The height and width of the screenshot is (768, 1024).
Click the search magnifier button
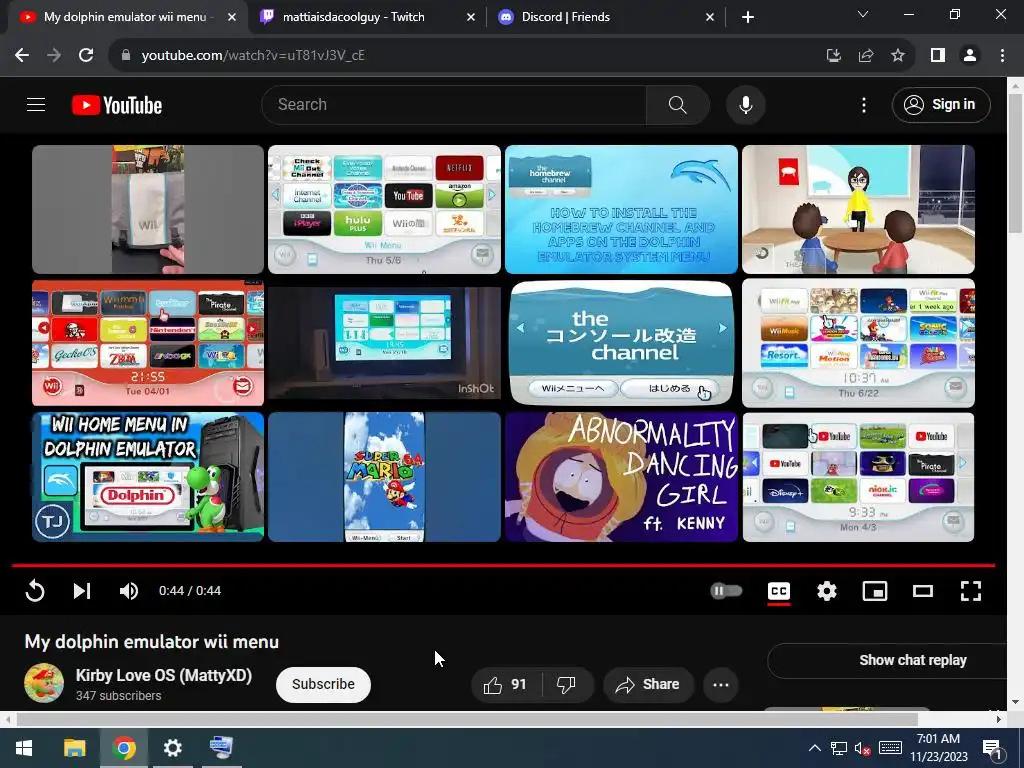point(677,104)
